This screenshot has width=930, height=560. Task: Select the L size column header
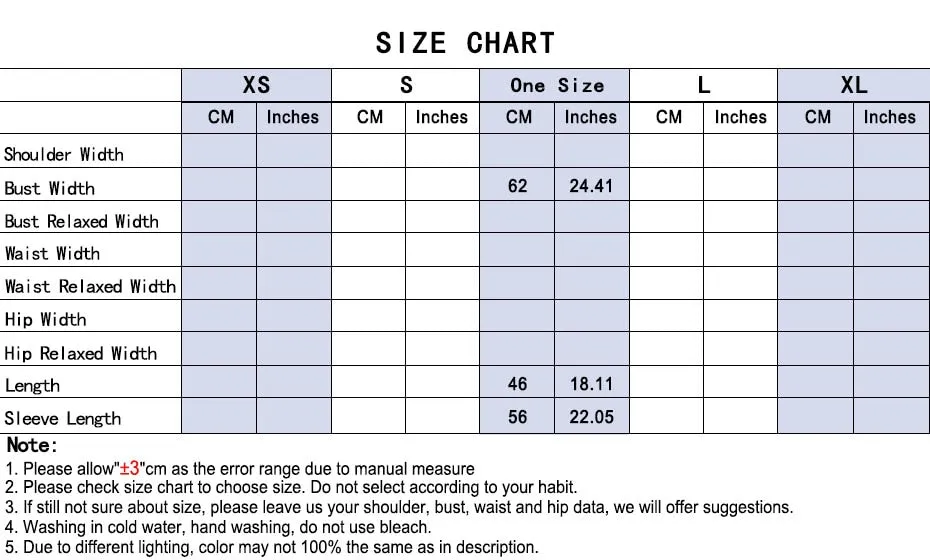703,85
